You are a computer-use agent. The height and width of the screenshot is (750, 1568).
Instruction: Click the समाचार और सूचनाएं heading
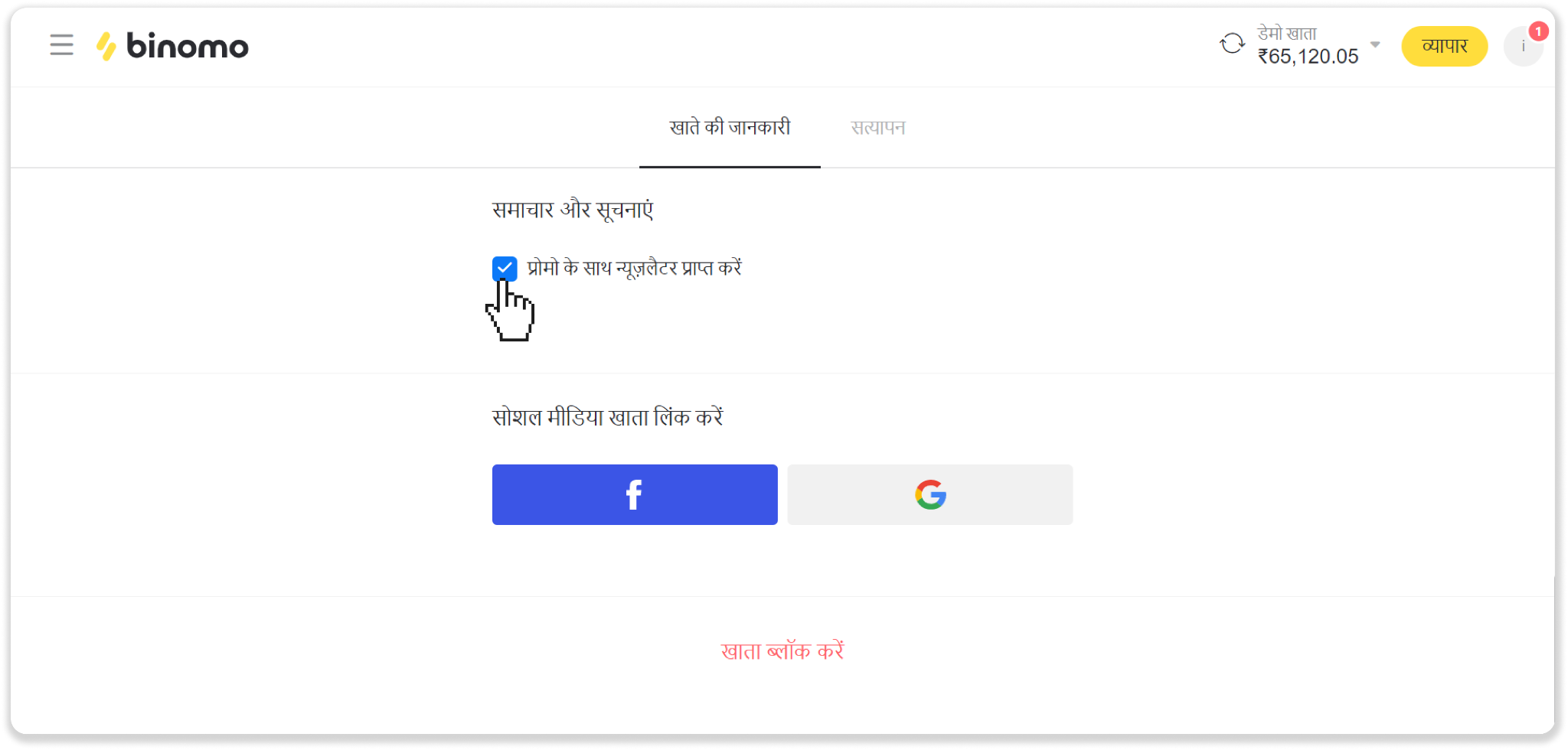pyautogui.click(x=573, y=210)
